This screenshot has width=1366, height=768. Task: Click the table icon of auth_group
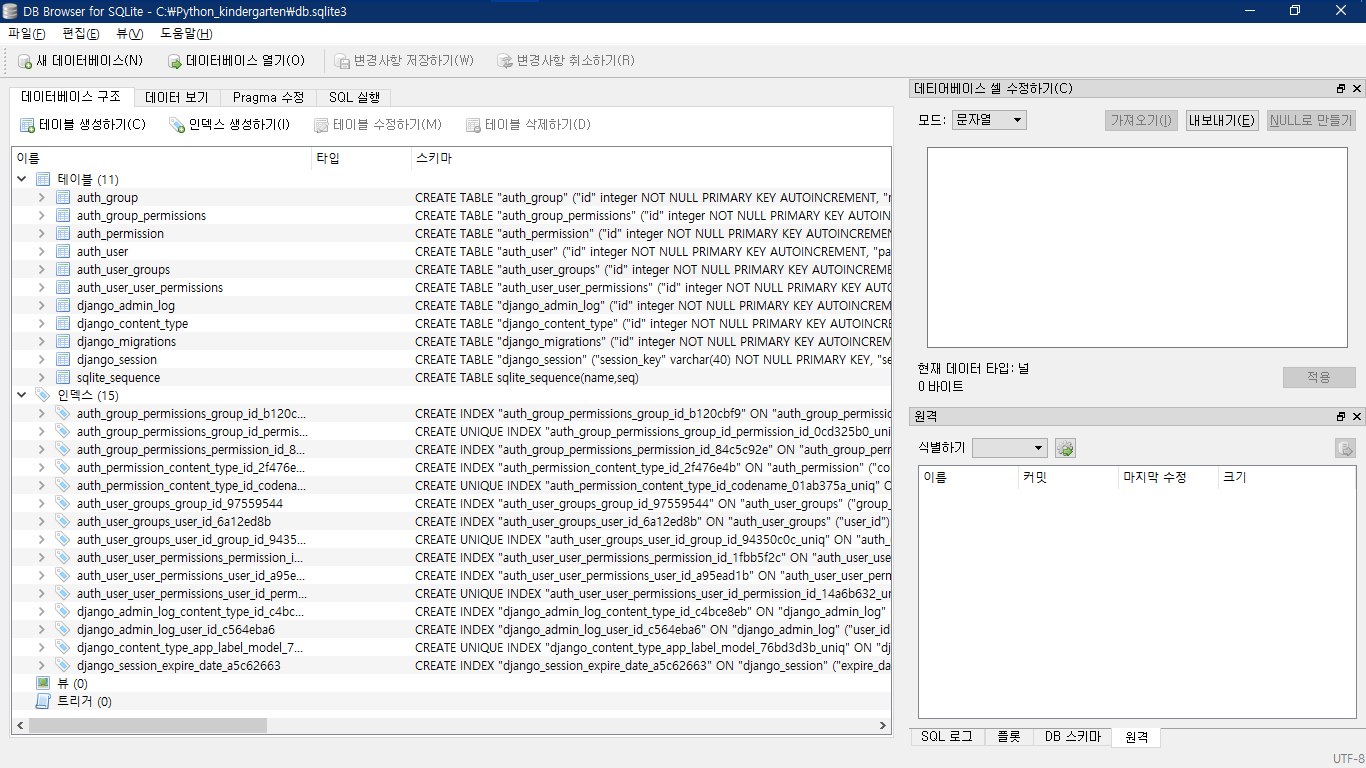(63, 197)
